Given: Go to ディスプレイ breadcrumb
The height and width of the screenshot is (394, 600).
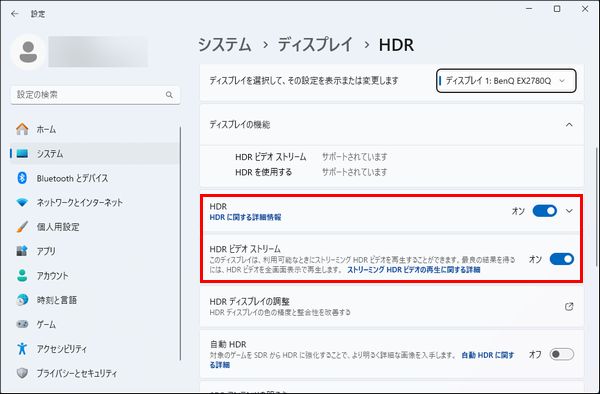Looking at the screenshot, I should pyautogui.click(x=315, y=44).
